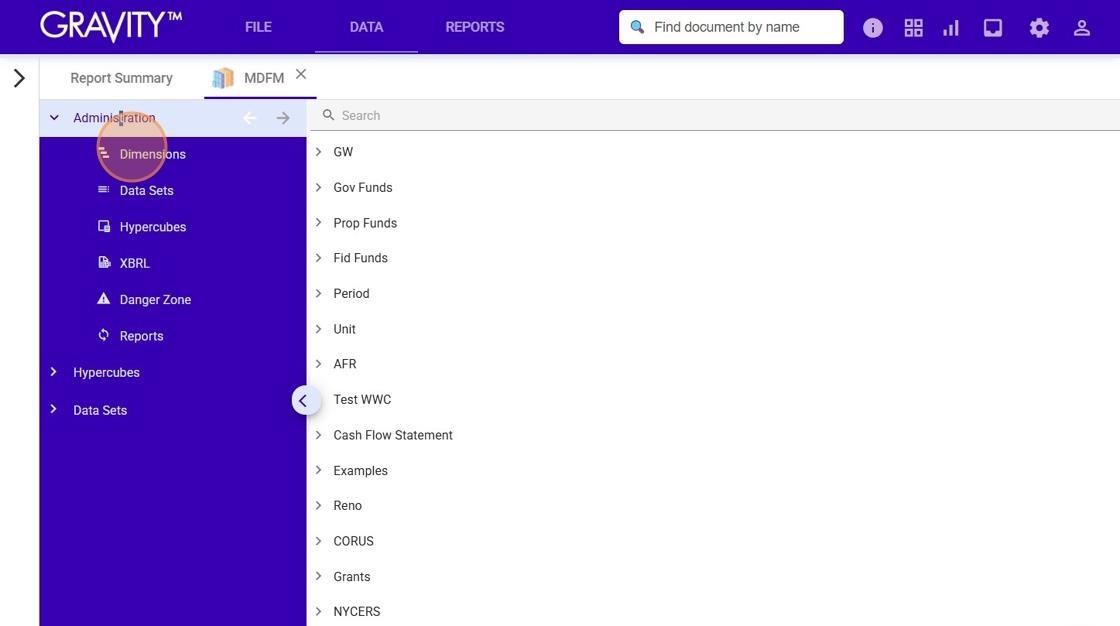Click the XBRL document icon
This screenshot has height=626, width=1120.
(104, 262)
